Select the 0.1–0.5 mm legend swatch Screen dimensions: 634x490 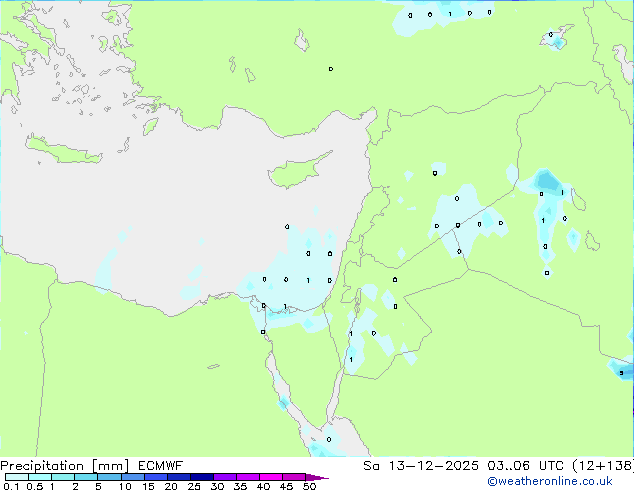click(x=17, y=477)
